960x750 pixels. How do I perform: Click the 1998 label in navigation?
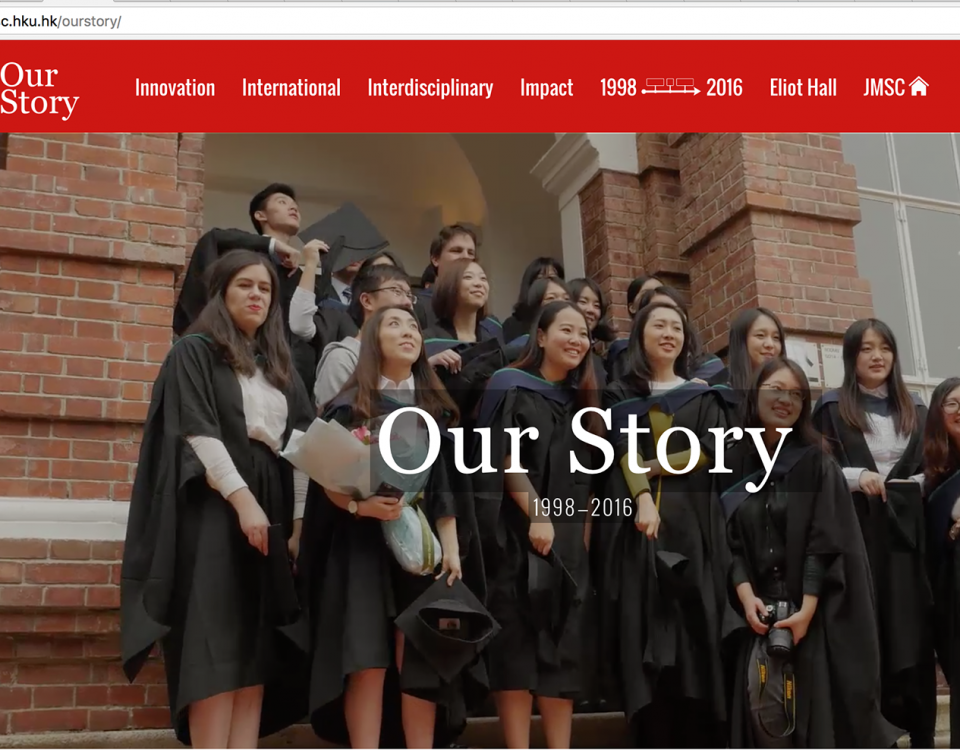point(618,88)
